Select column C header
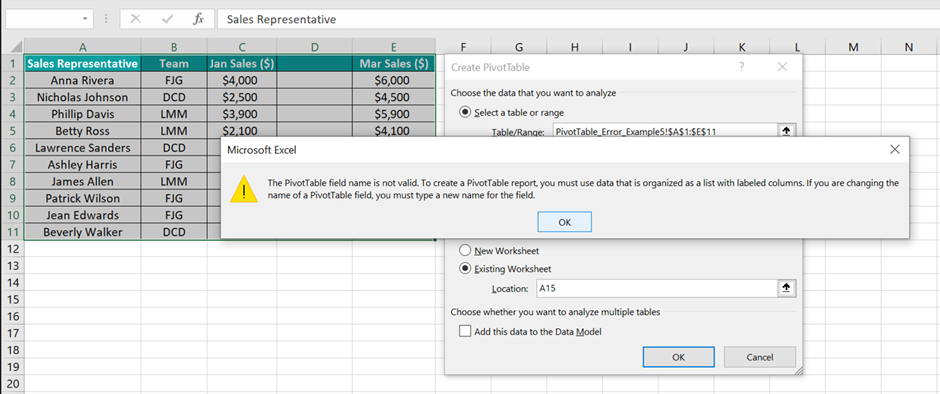The height and width of the screenshot is (394, 940). click(x=242, y=47)
